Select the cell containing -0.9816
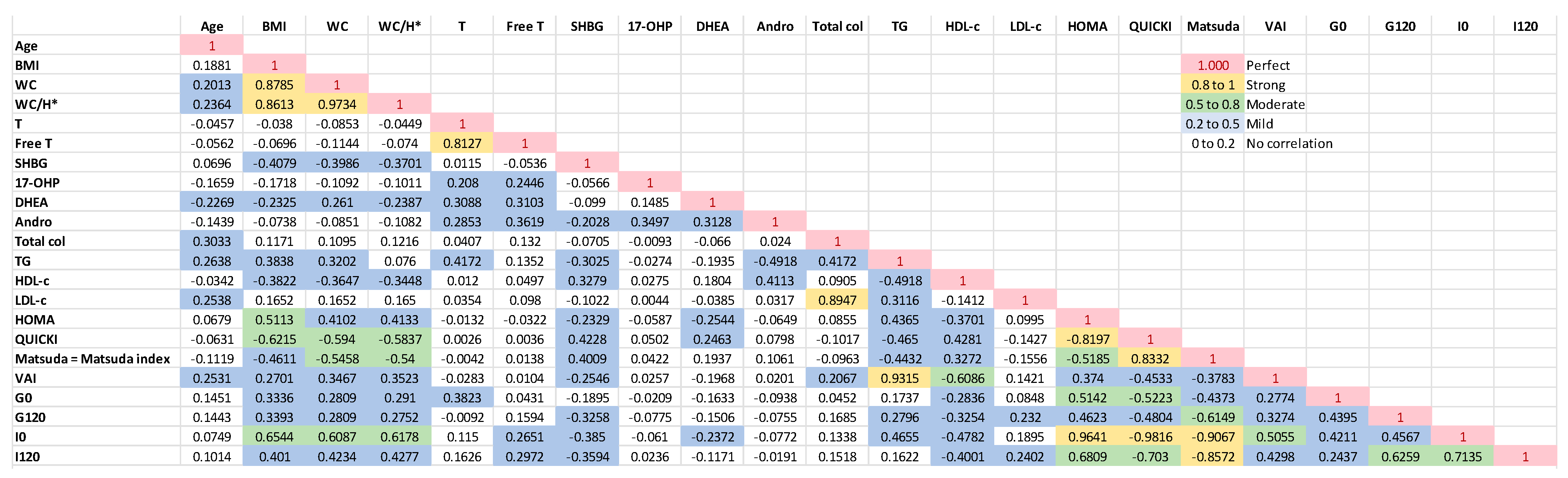1568x478 pixels. (1150, 437)
